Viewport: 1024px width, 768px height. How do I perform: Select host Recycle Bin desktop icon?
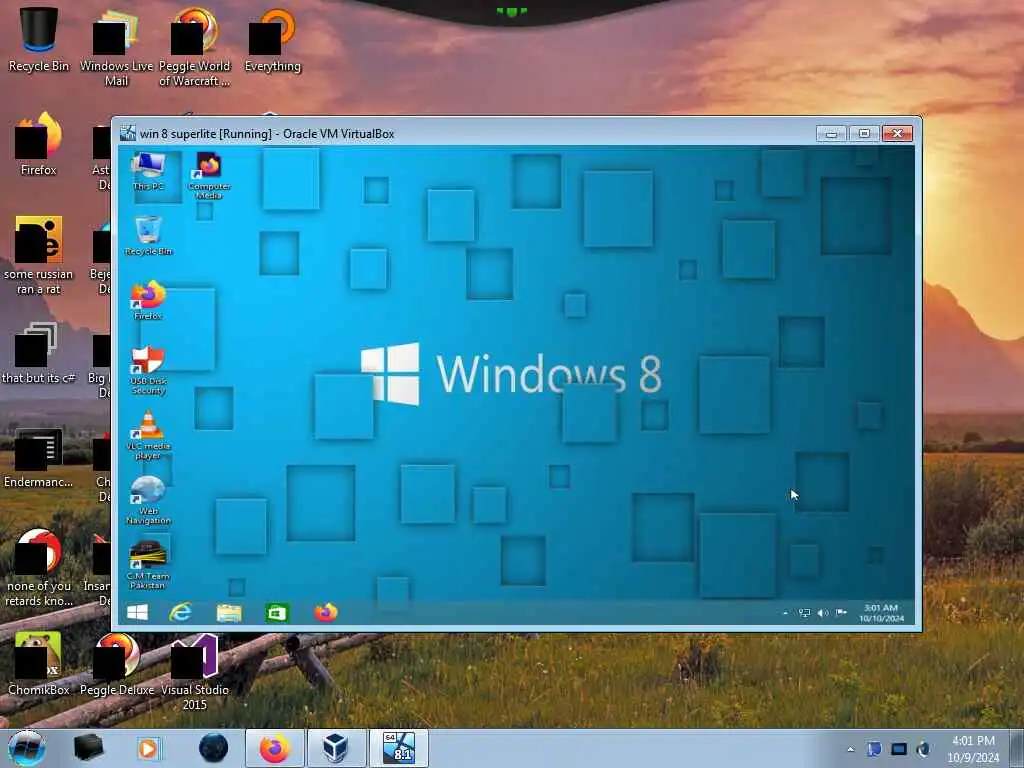[39, 39]
